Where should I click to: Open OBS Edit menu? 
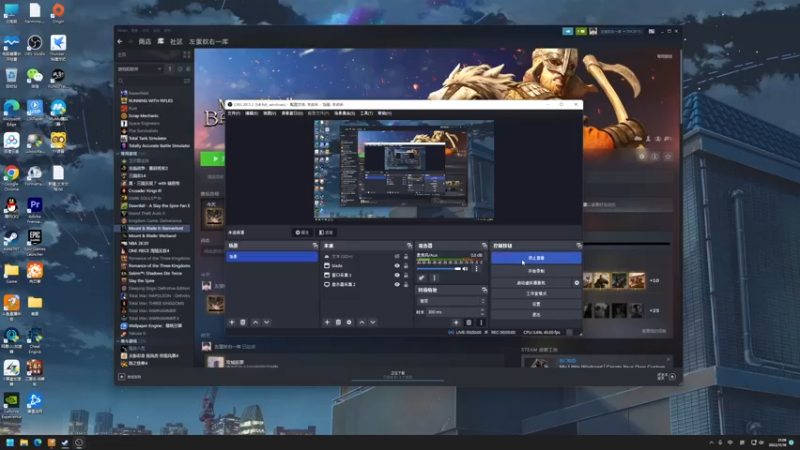pos(252,113)
